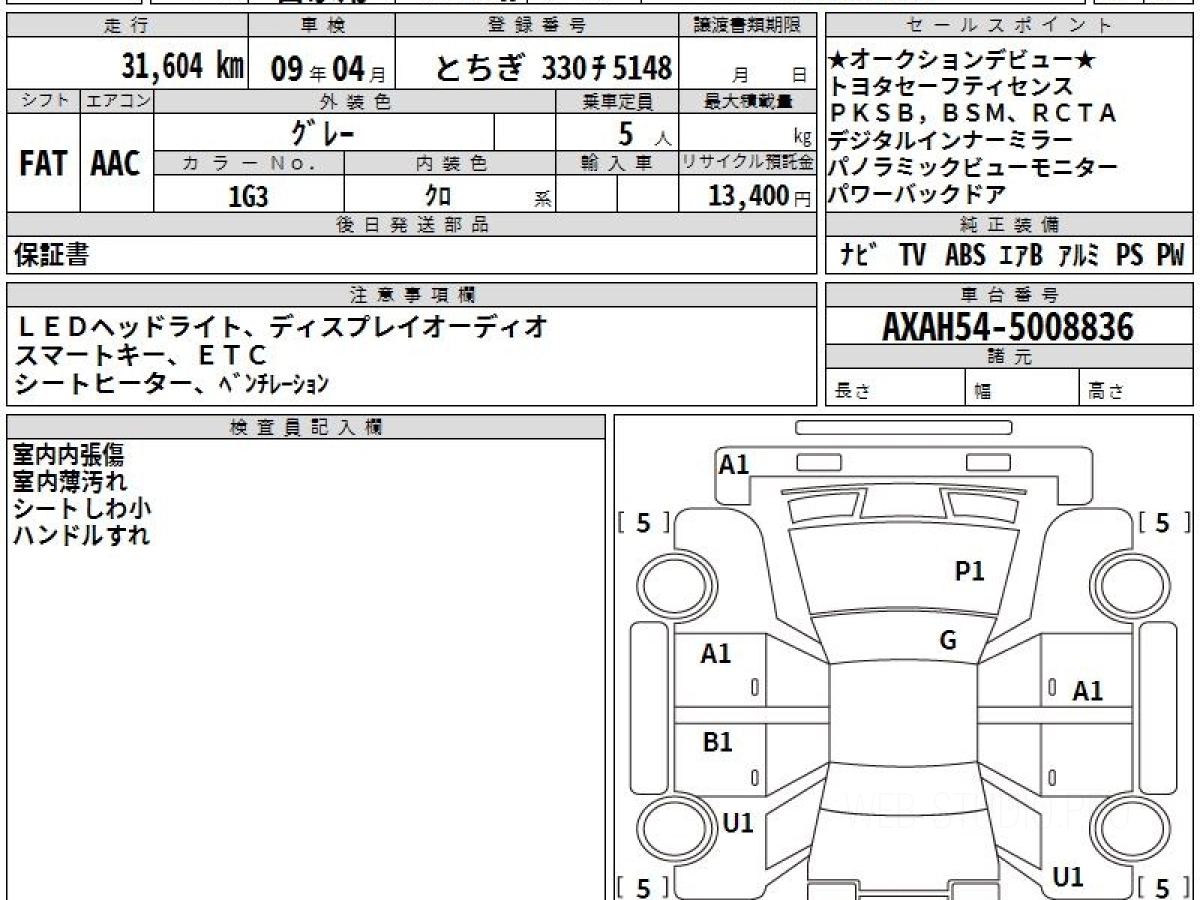Screen dimensions: 1200x900
Task: Click the ★オークションデビュー★ line
Action: coord(962,61)
